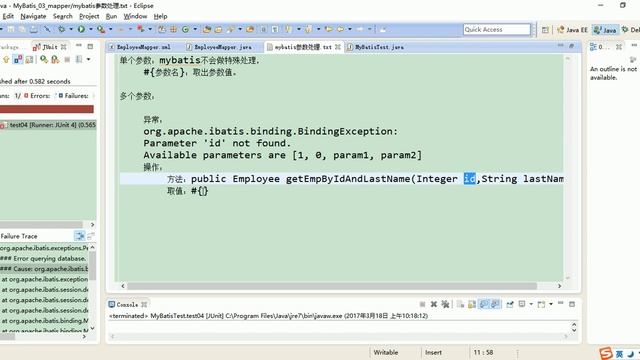The width and height of the screenshot is (640, 360).
Task: Click Remove All Terminated Launches icon
Action: click(x=445, y=304)
